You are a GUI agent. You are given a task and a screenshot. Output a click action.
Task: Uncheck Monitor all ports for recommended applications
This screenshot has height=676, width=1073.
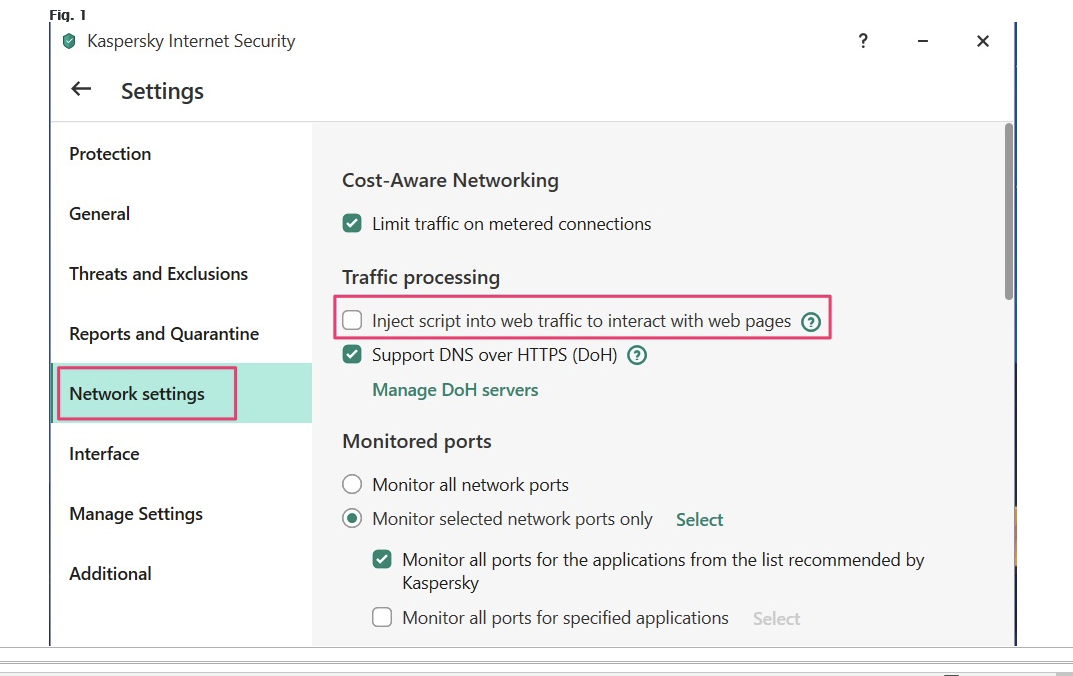point(382,560)
